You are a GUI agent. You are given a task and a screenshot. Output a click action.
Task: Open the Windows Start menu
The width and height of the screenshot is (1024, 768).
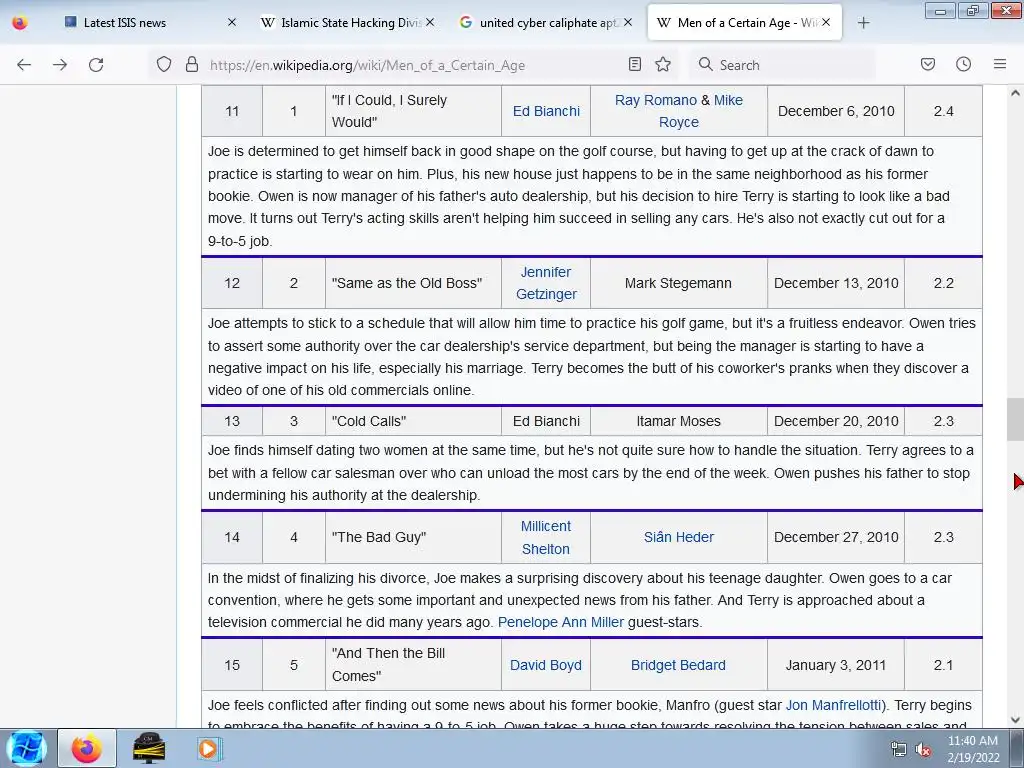(26, 748)
